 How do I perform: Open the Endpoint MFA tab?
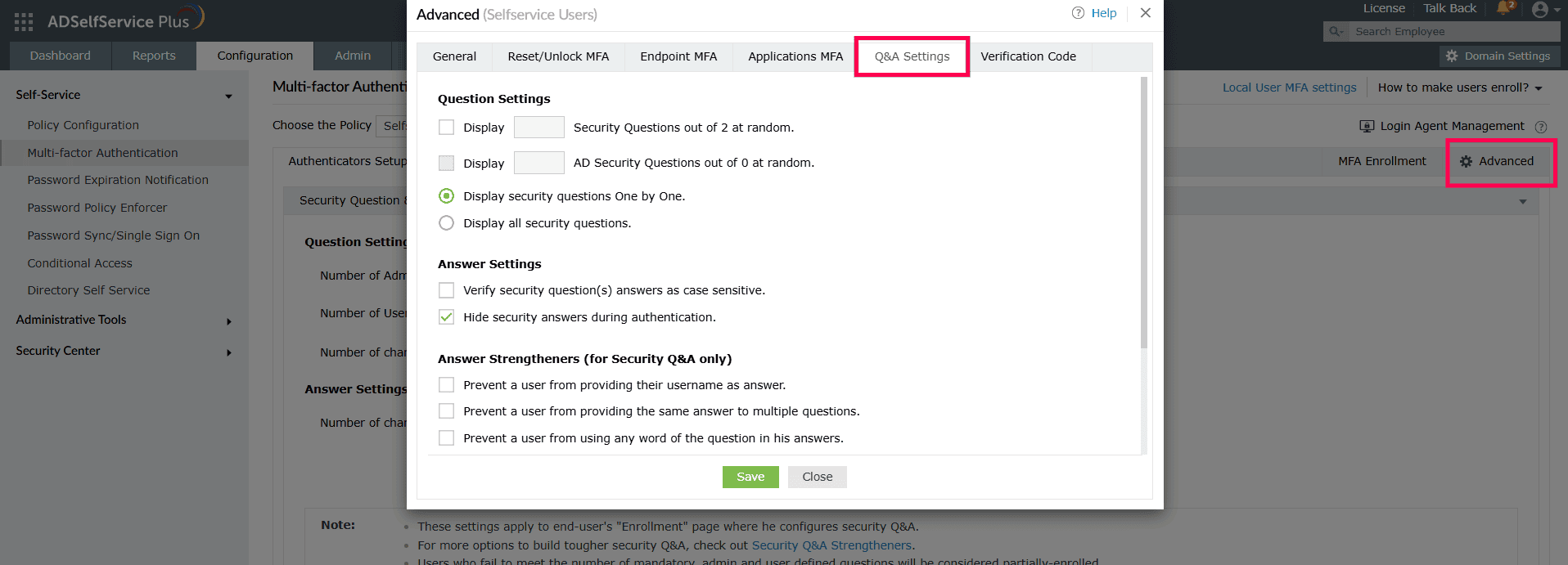678,56
